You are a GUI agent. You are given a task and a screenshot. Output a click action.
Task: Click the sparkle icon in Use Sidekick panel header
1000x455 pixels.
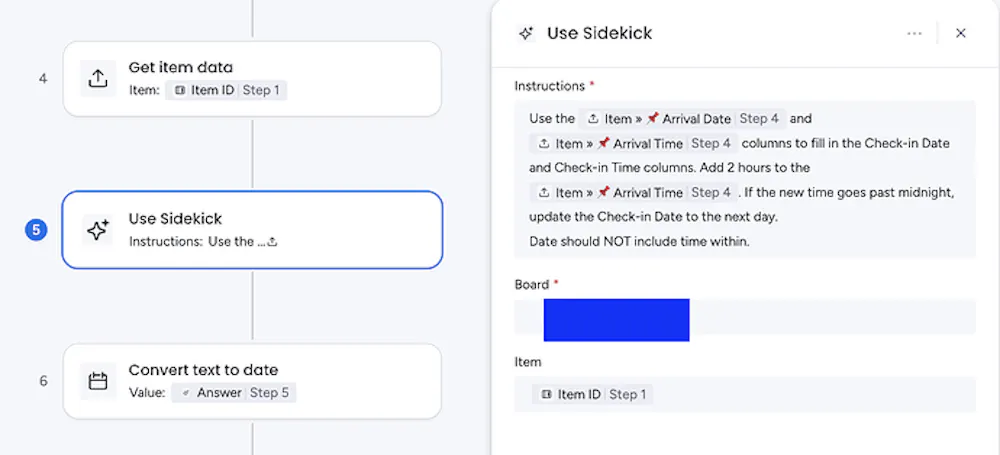point(526,33)
